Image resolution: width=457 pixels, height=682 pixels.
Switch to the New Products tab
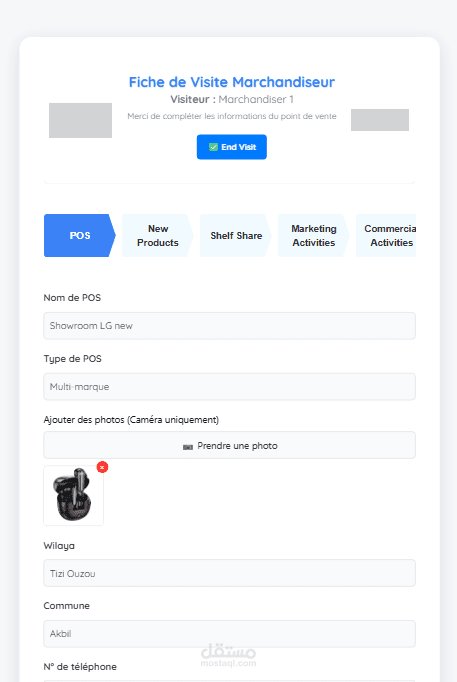tap(158, 235)
